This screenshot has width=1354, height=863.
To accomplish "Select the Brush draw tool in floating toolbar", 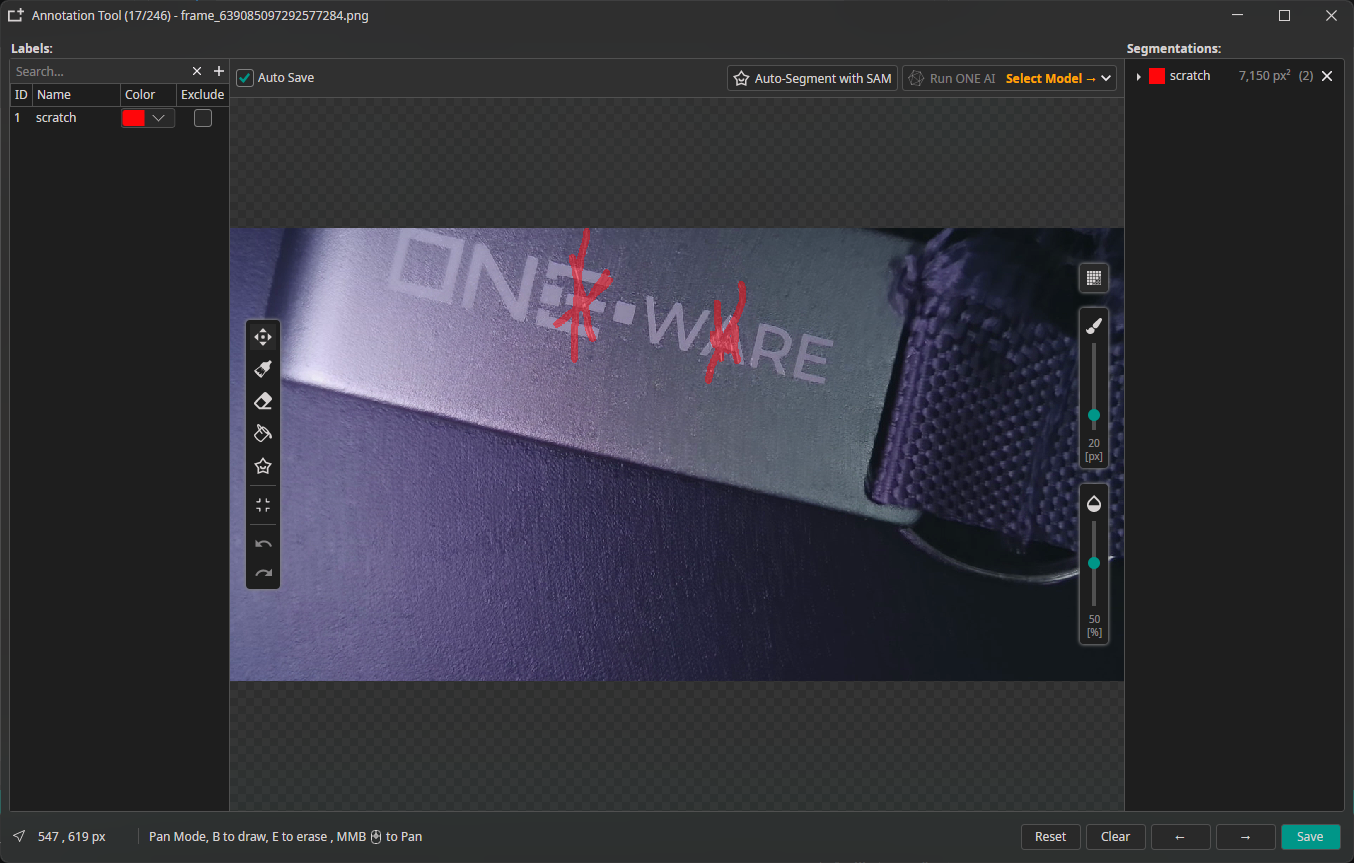I will (x=263, y=369).
